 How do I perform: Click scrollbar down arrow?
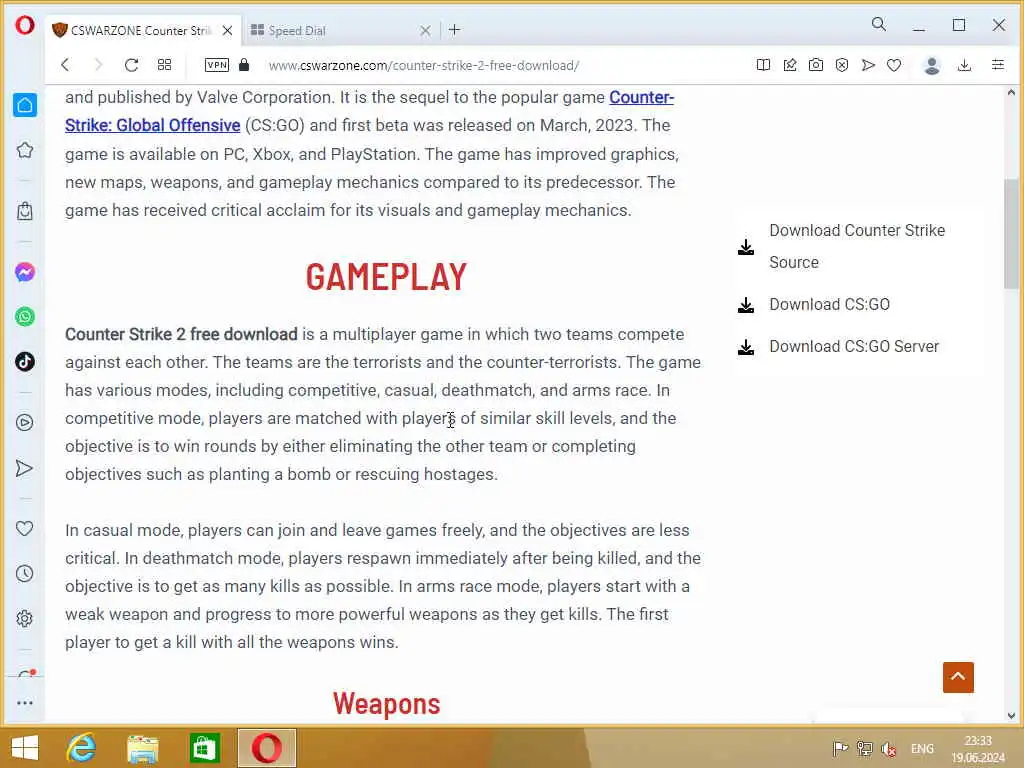pyautogui.click(x=1011, y=715)
